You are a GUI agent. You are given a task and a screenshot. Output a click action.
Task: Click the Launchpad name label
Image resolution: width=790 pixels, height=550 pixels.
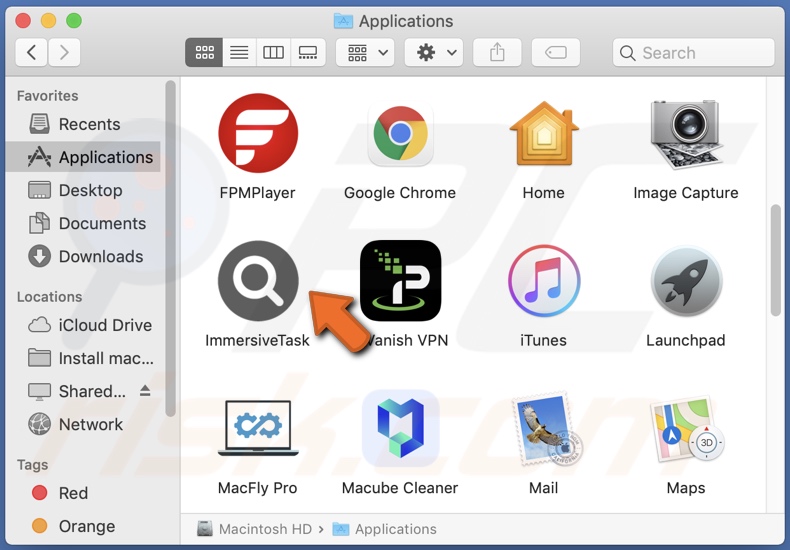686,340
